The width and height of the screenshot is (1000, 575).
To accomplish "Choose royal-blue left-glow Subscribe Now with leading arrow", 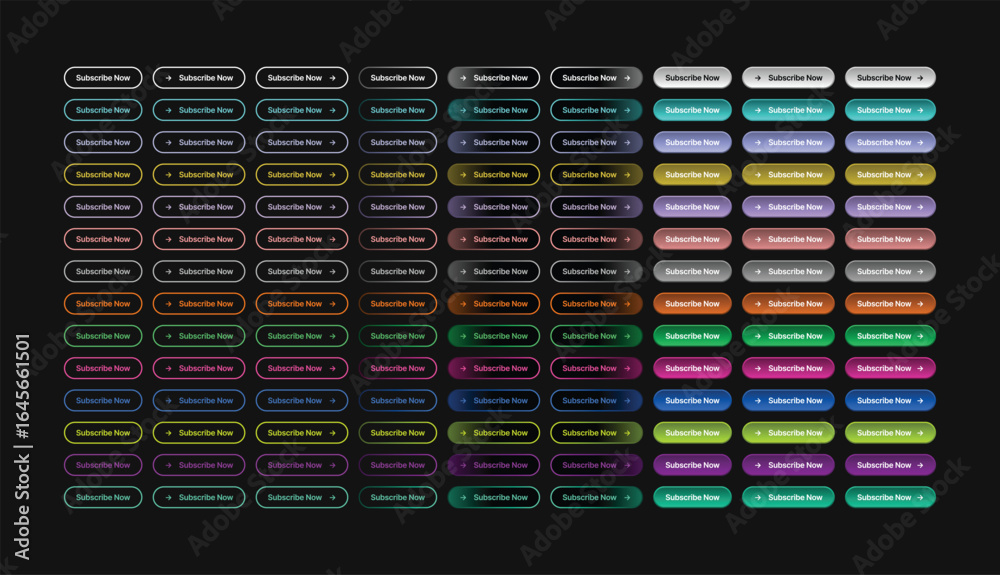I will pyautogui.click(x=494, y=400).
